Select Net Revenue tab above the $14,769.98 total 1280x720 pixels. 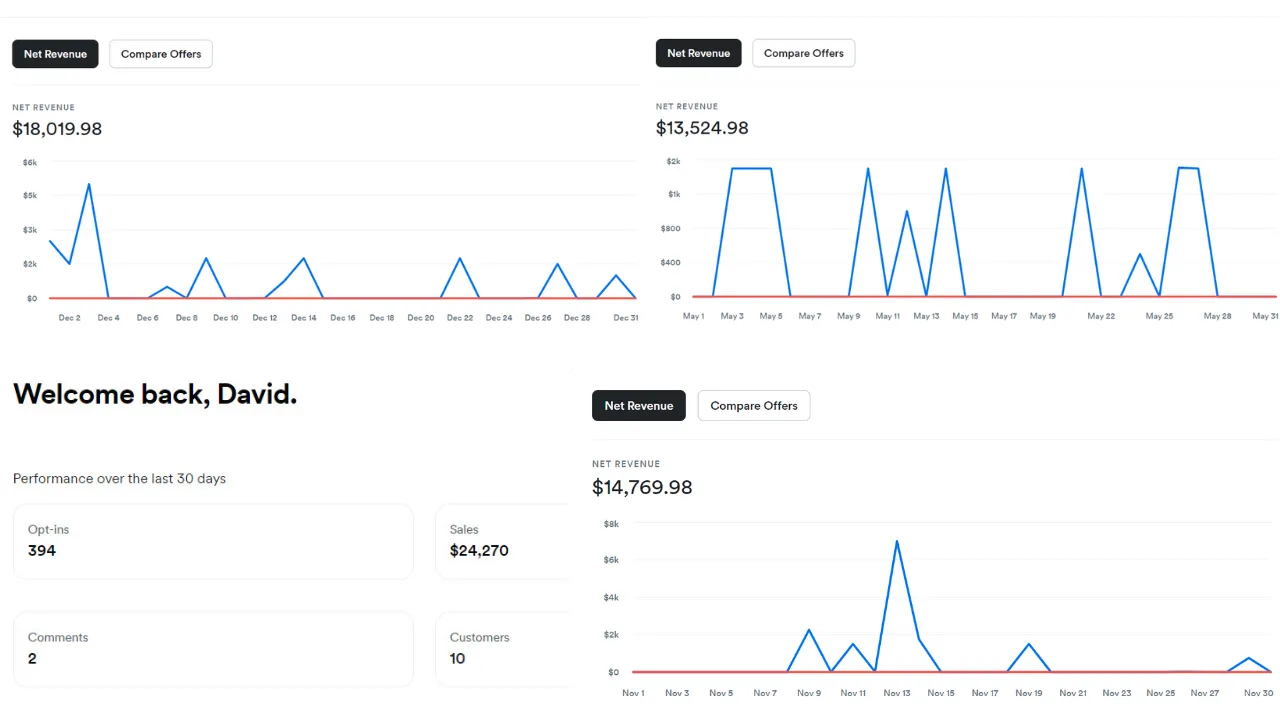coord(638,405)
